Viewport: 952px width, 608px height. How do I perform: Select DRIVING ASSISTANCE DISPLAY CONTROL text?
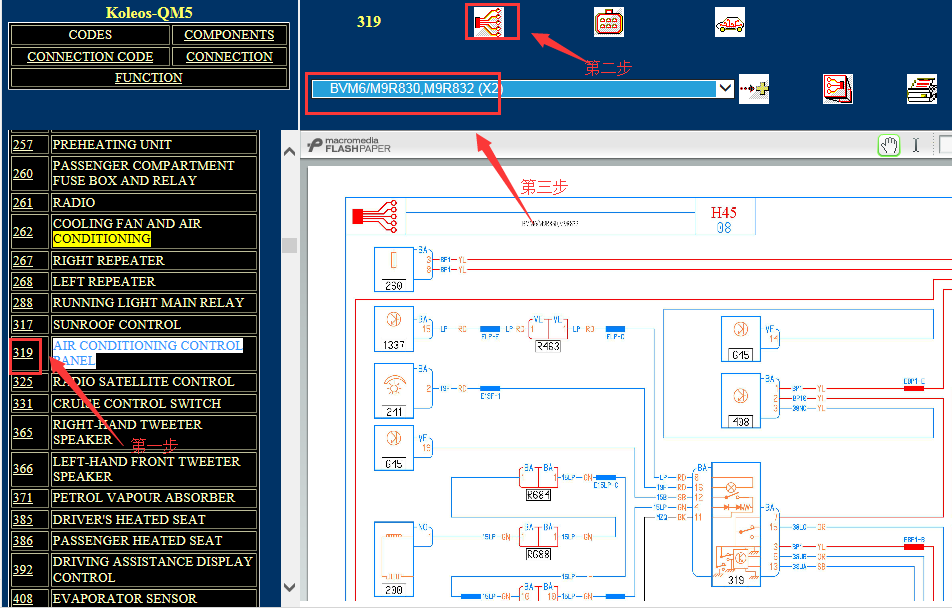[x=152, y=570]
